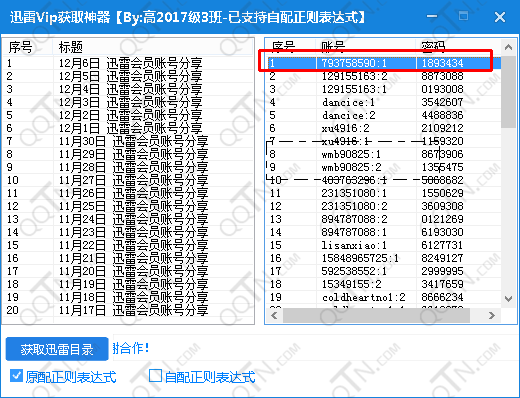Select account 129155163:2
This screenshot has height=398, width=520.
point(384,76)
